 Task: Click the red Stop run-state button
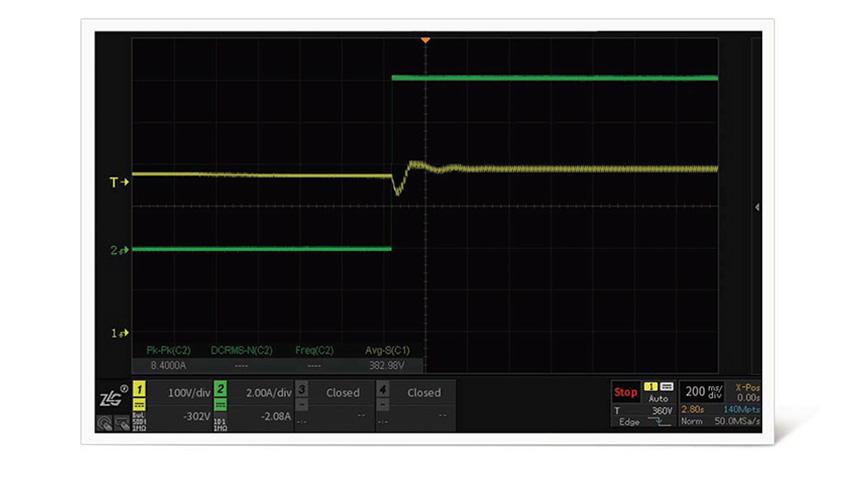pos(626,392)
